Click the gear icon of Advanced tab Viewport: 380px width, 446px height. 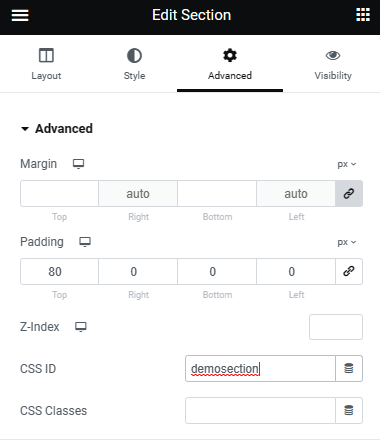(x=230, y=55)
